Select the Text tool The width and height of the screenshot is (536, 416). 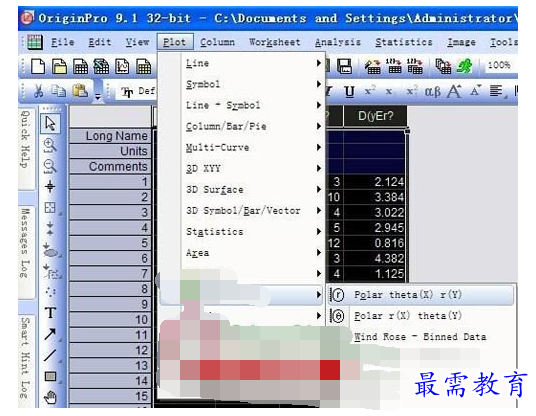[51, 312]
